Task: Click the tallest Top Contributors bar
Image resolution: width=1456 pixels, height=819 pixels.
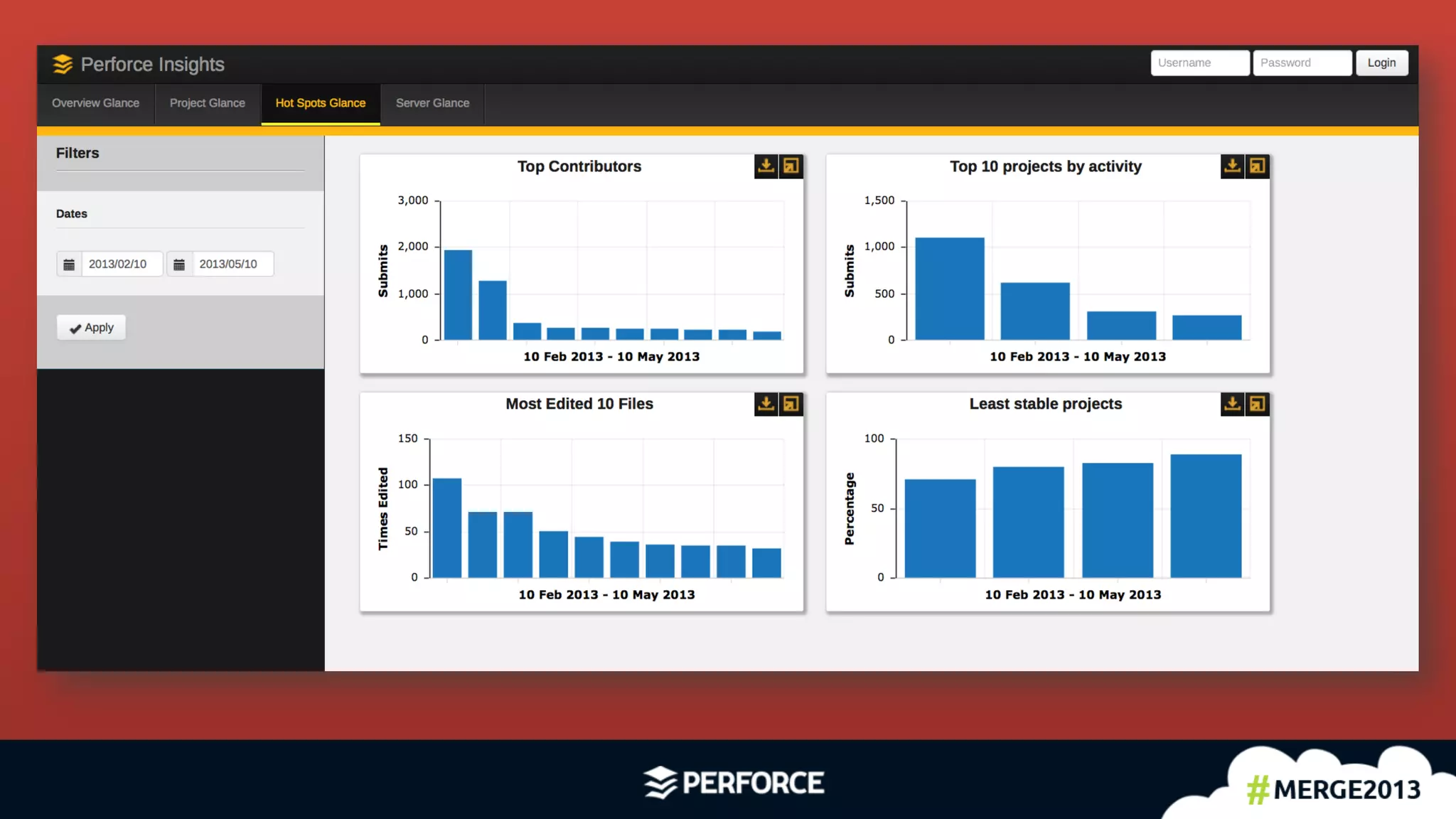Action: click(458, 295)
